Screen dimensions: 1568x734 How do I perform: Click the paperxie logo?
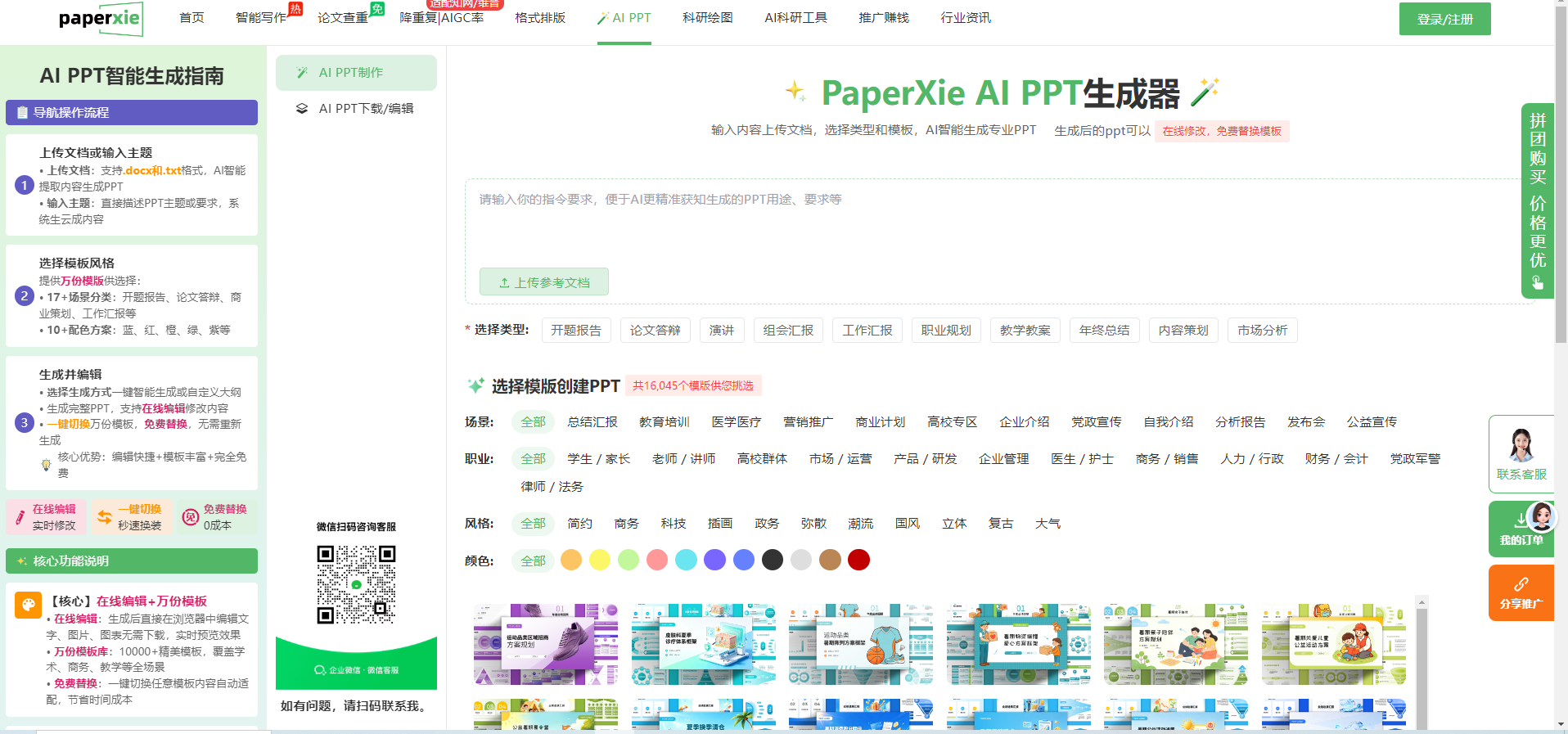click(x=101, y=19)
